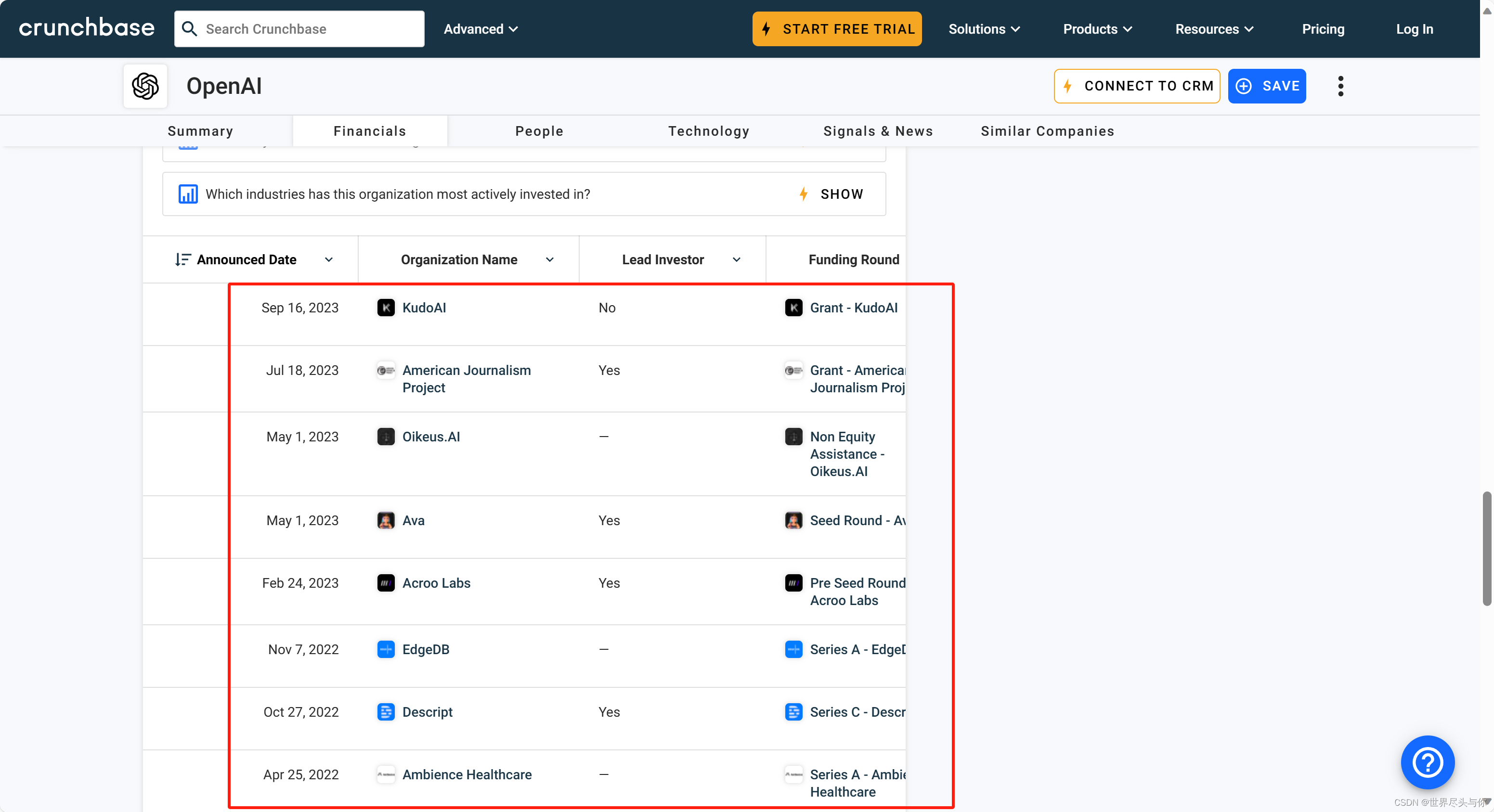Screen dimensions: 1494x812
Task: Click the plus circle icon on Save button
Action: (1244, 86)
